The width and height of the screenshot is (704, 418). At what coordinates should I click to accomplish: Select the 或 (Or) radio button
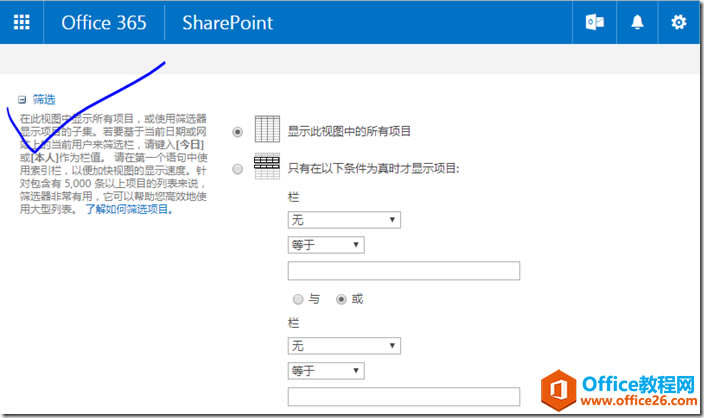coord(341,299)
